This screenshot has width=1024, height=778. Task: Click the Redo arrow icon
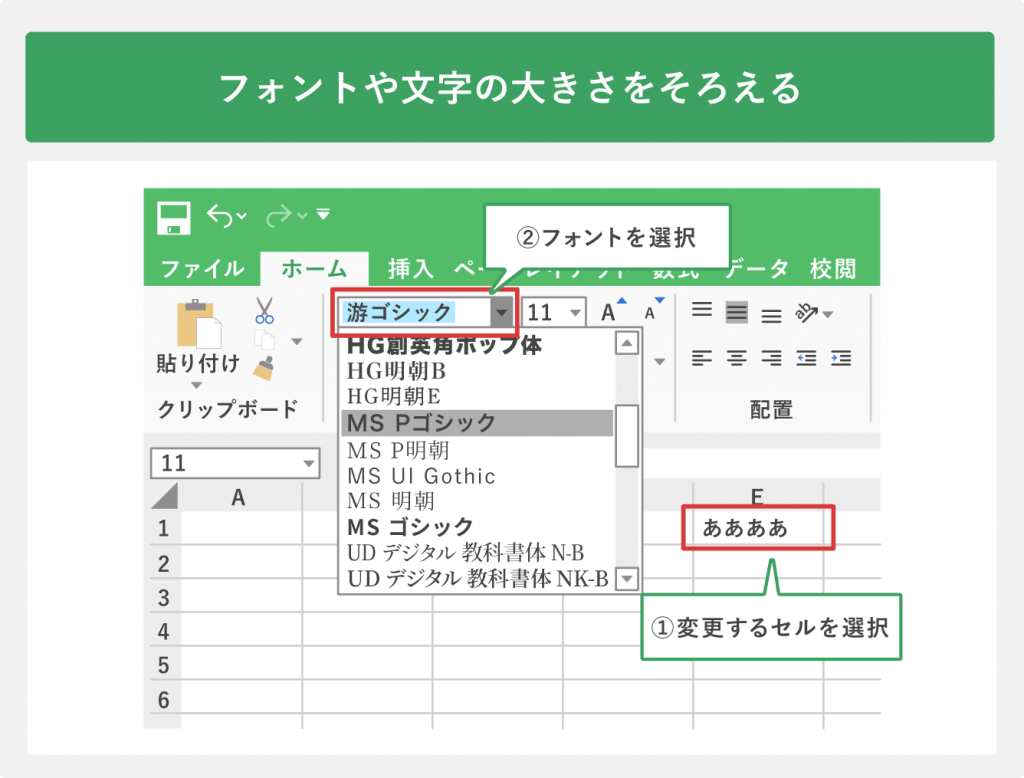click(x=280, y=215)
